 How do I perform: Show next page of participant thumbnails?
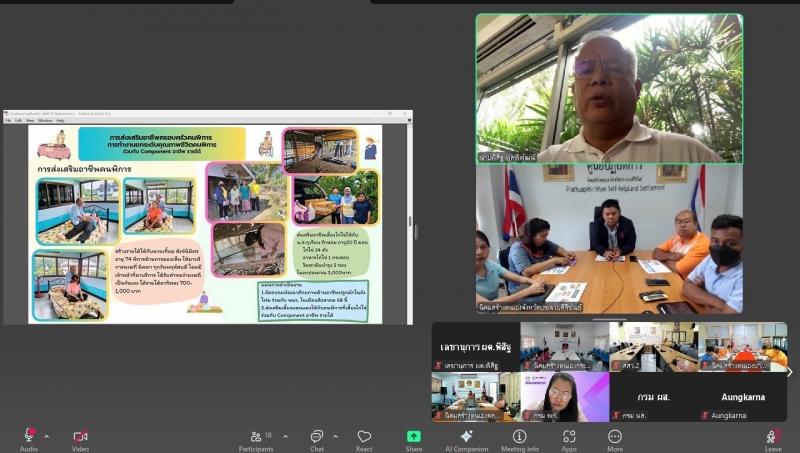tap(790, 372)
